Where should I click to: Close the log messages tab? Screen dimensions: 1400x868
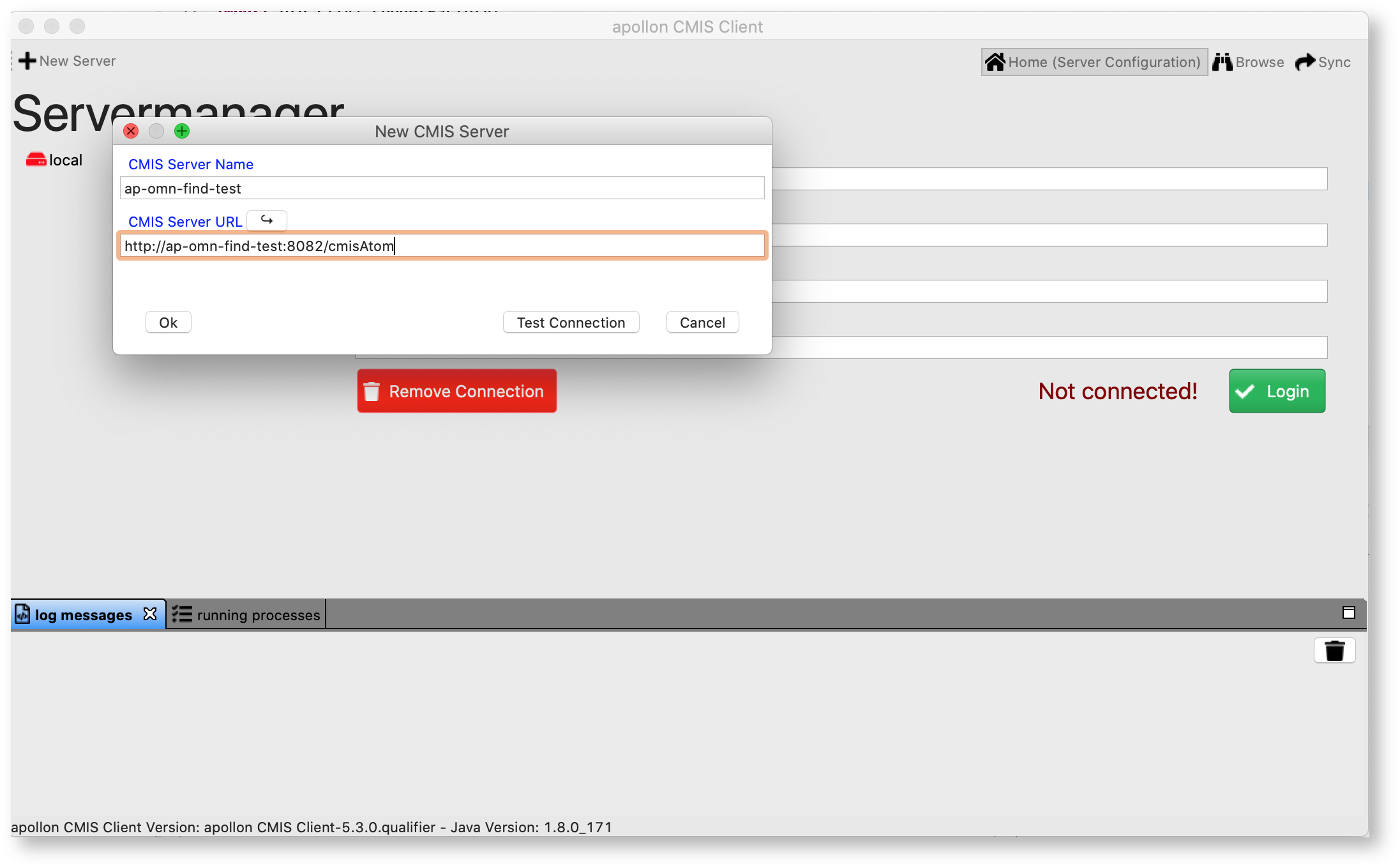tap(150, 614)
